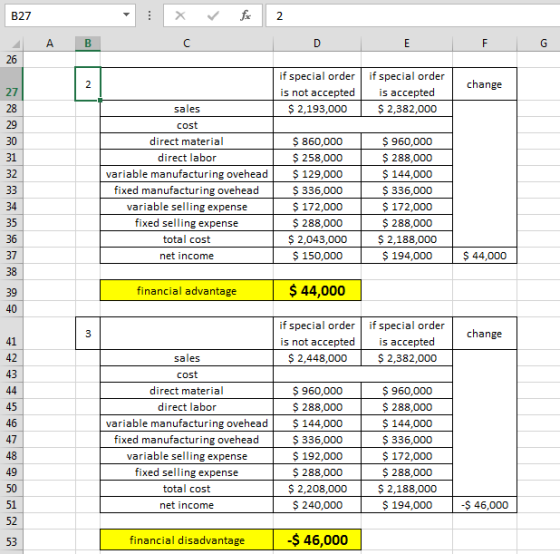
Task: Select column A header
Action: (50, 44)
